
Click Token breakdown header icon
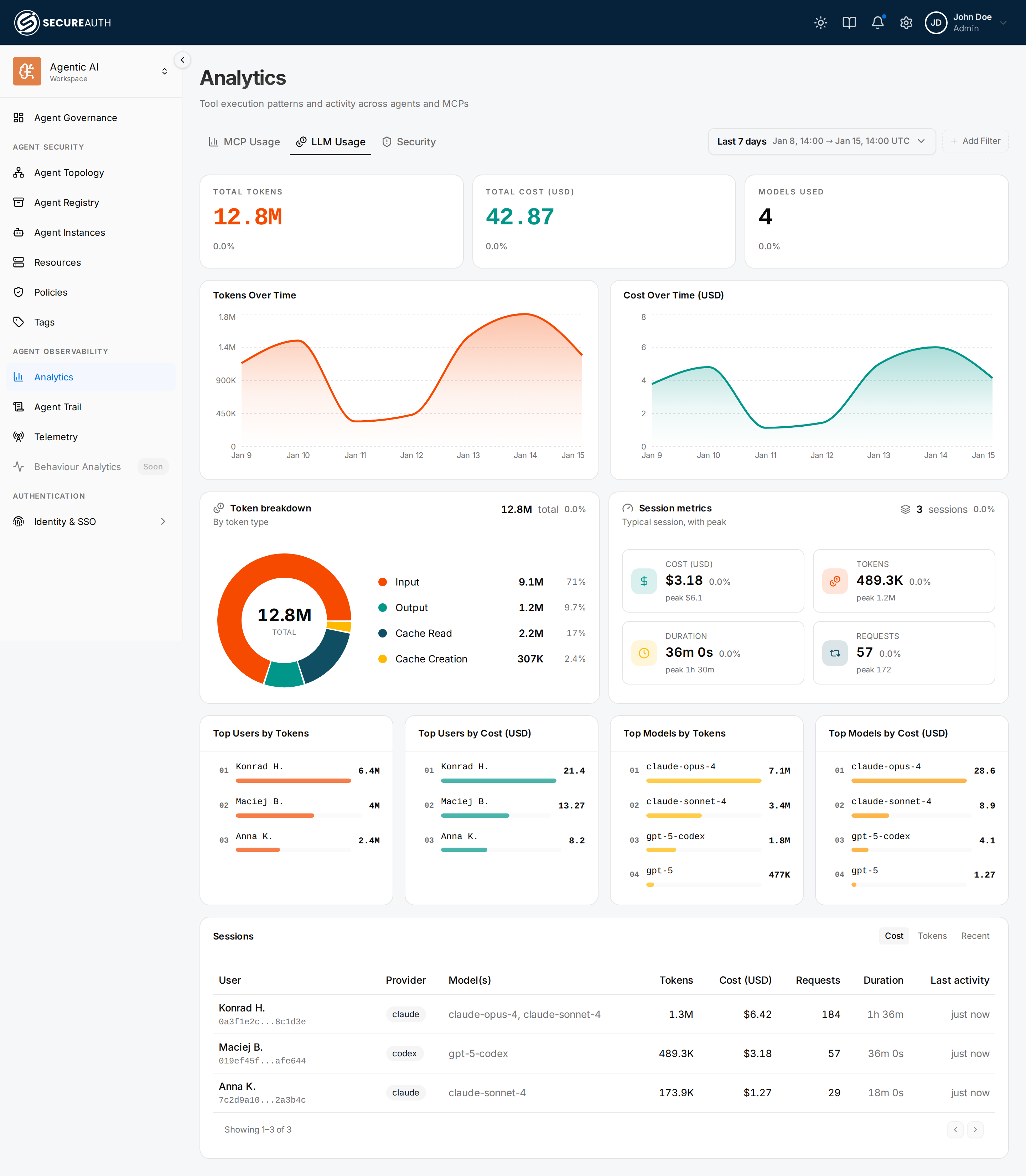click(x=219, y=508)
